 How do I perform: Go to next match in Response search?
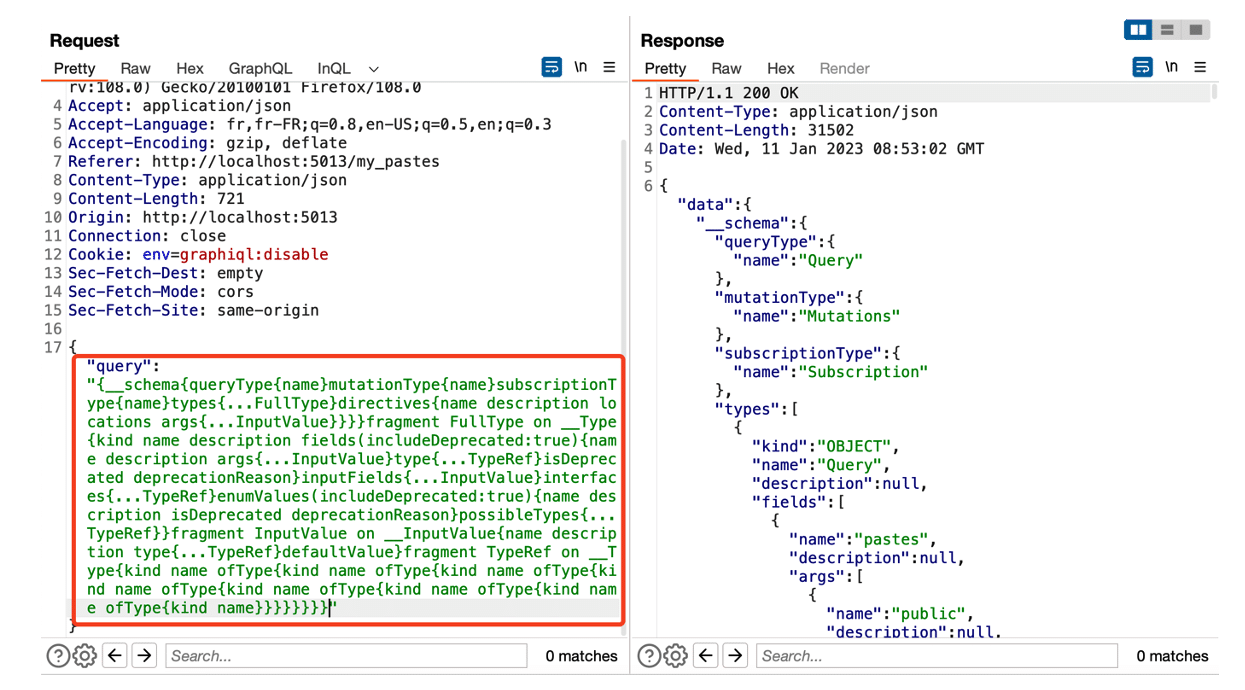(x=735, y=656)
